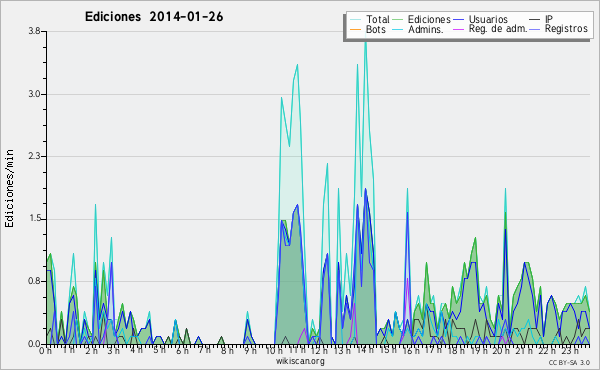Click the '0 h' x-axis label
Viewport: 600px width, 370px height.
point(46,351)
